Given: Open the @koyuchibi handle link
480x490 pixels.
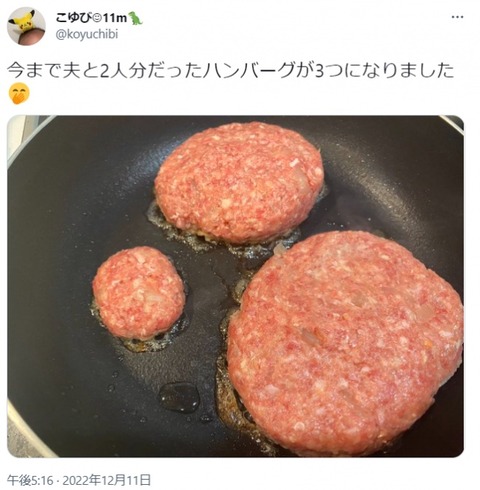Looking at the screenshot, I should [86, 34].
